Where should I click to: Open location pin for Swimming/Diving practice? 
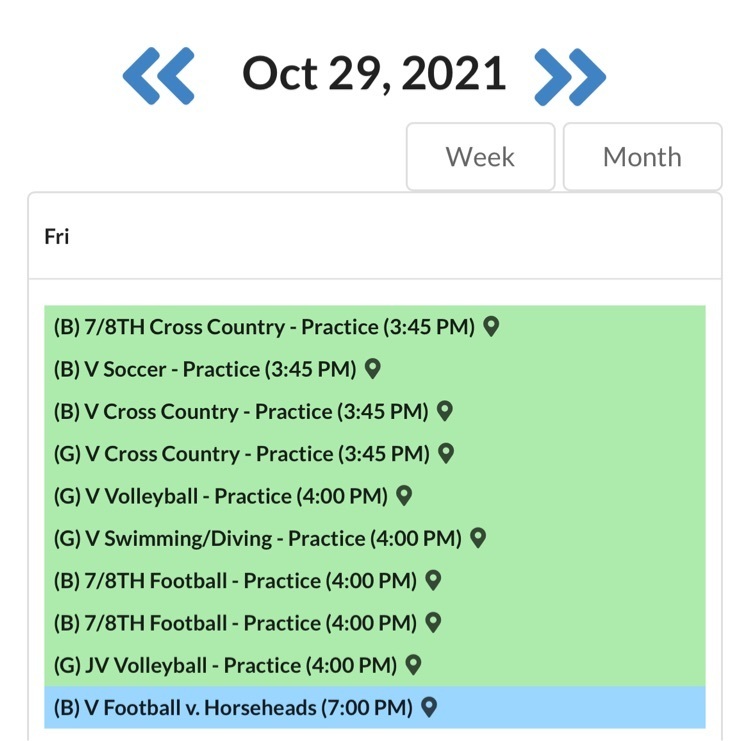(478, 538)
